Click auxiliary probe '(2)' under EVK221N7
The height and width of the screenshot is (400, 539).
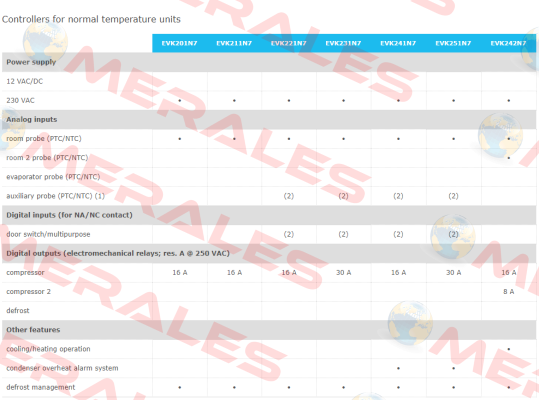289,196
